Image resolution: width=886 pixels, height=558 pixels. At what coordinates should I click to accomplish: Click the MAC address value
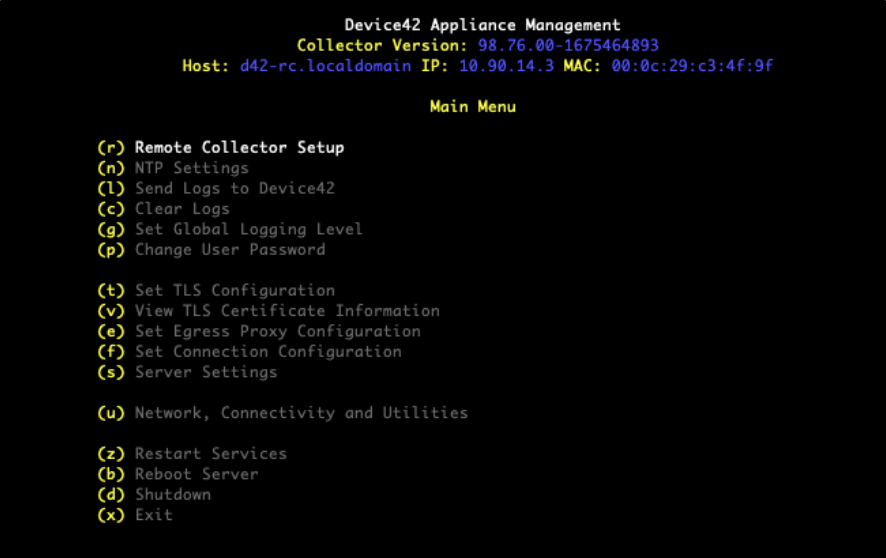(x=692, y=66)
